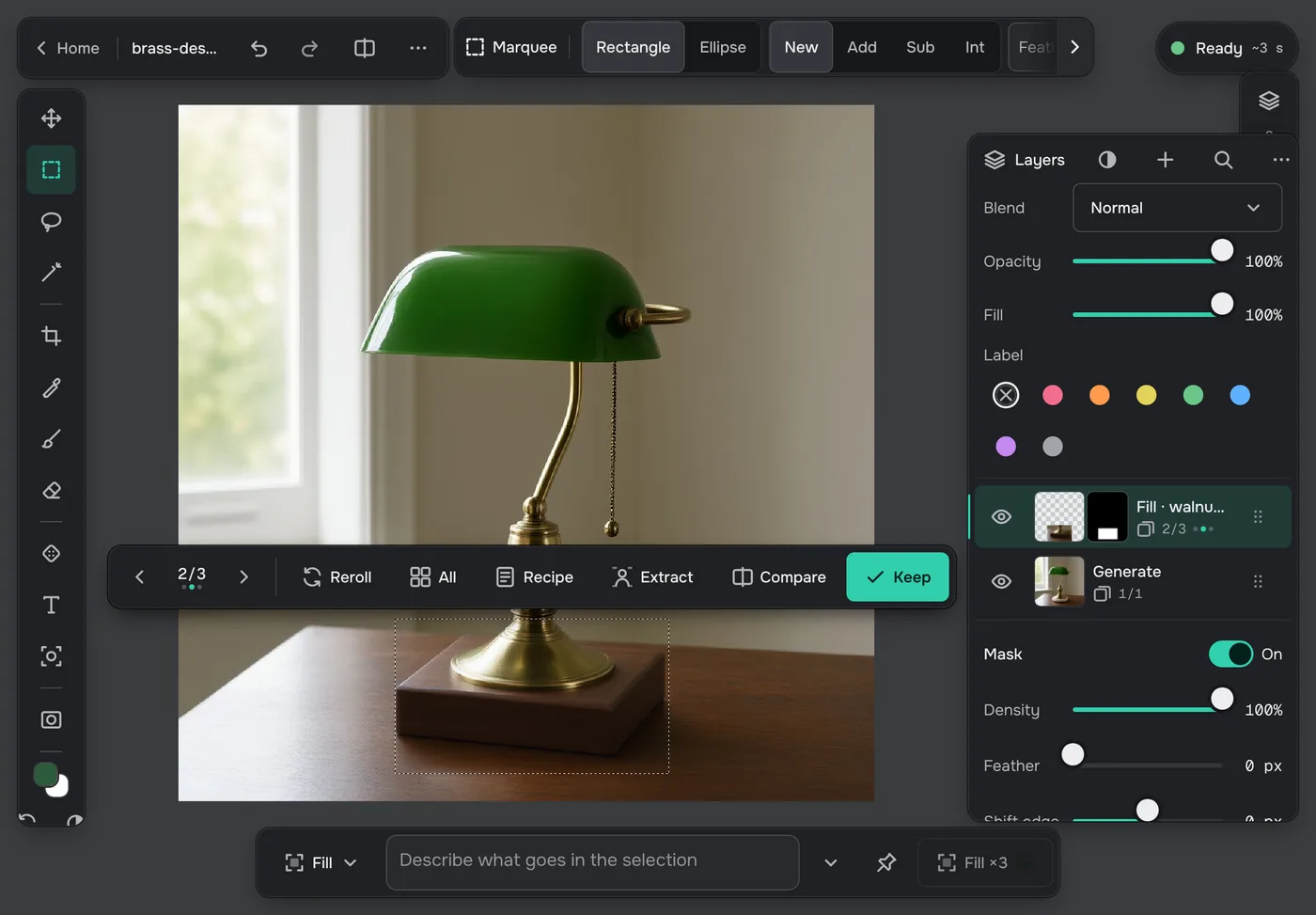Select the Brush tool
Viewport: 1316px width, 915px height.
click(x=51, y=439)
